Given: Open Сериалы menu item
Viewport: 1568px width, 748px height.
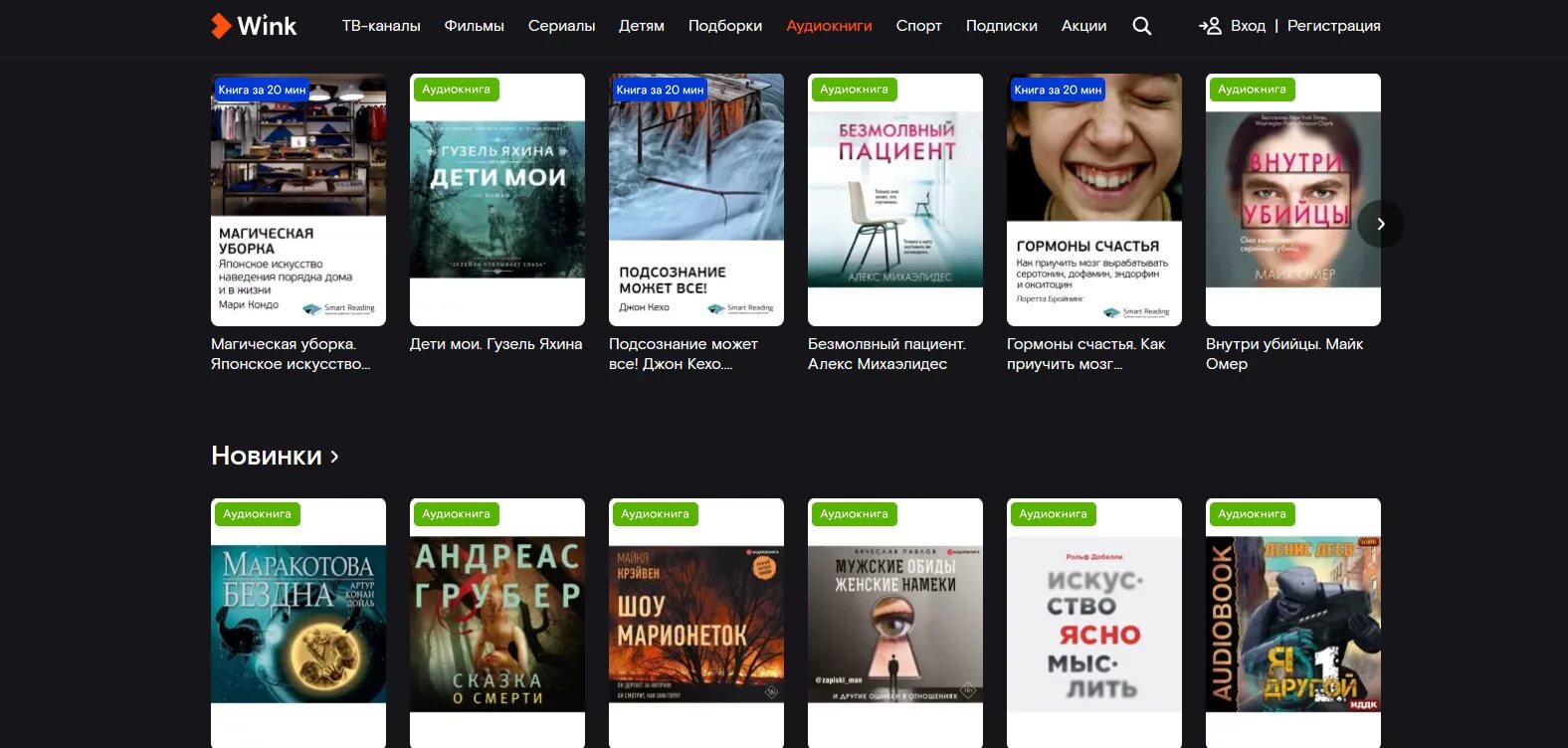Looking at the screenshot, I should tap(561, 26).
